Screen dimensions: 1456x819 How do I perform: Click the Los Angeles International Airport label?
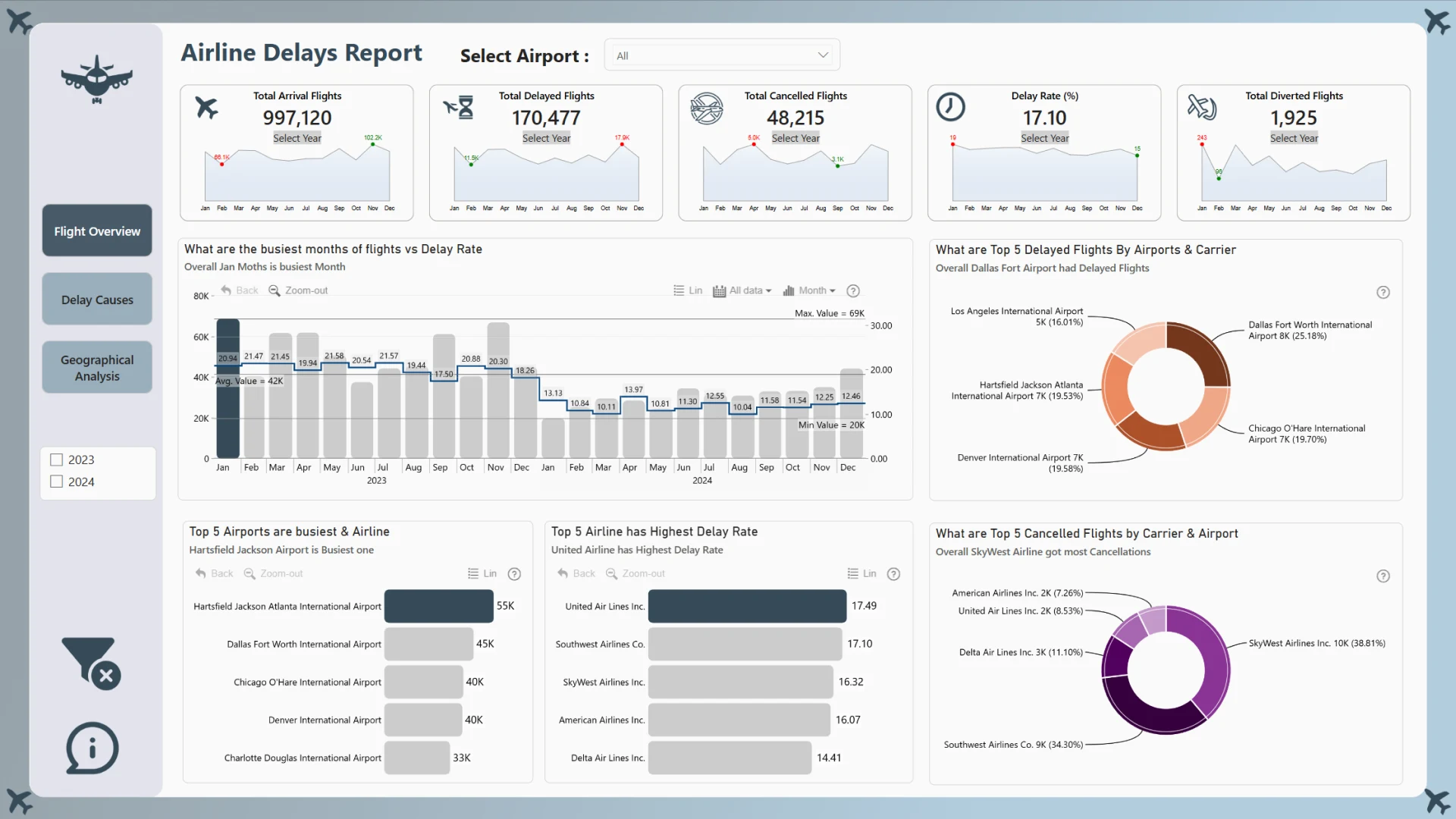pos(1017,316)
